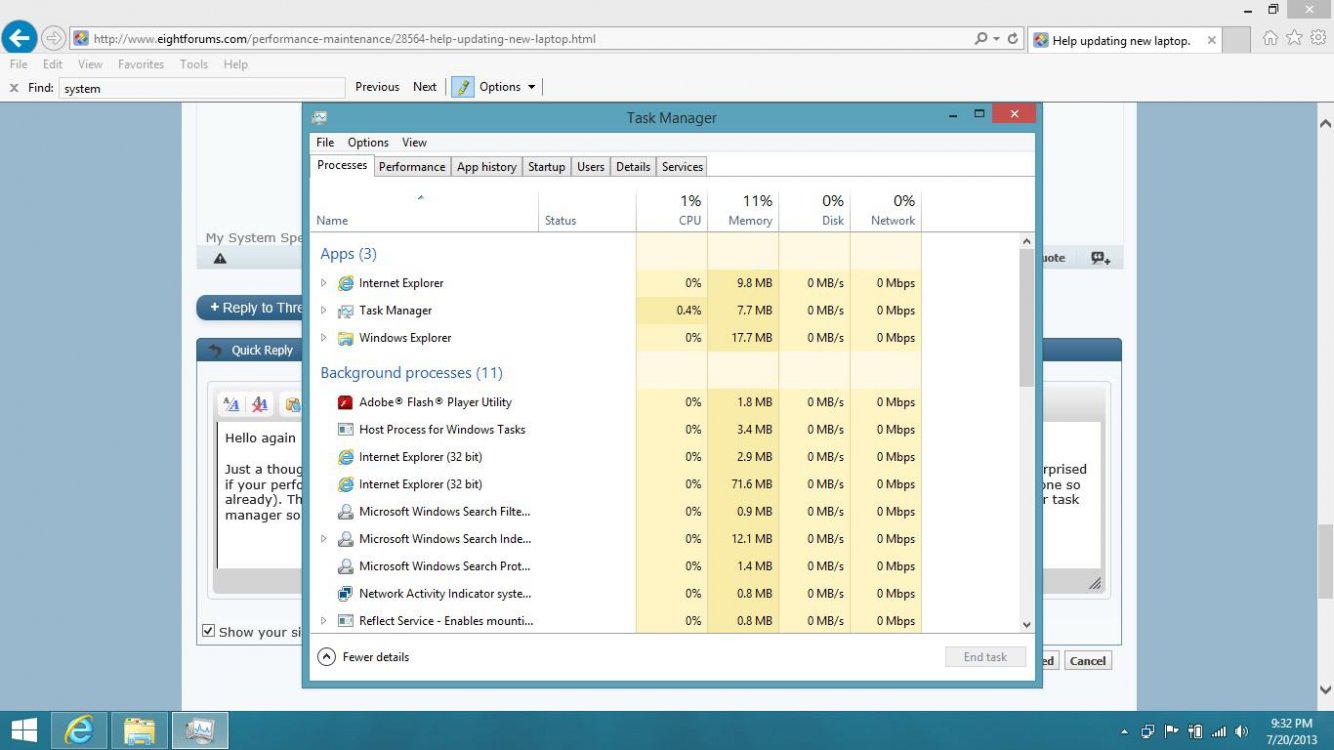Close the Find bar with the X
Screen dimensions: 1334x750
pos(14,88)
